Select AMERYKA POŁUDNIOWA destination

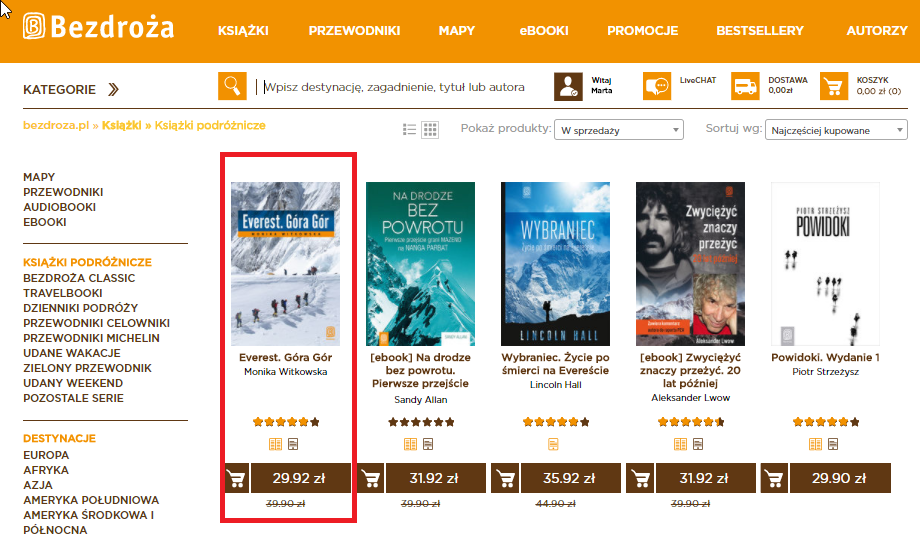91,500
